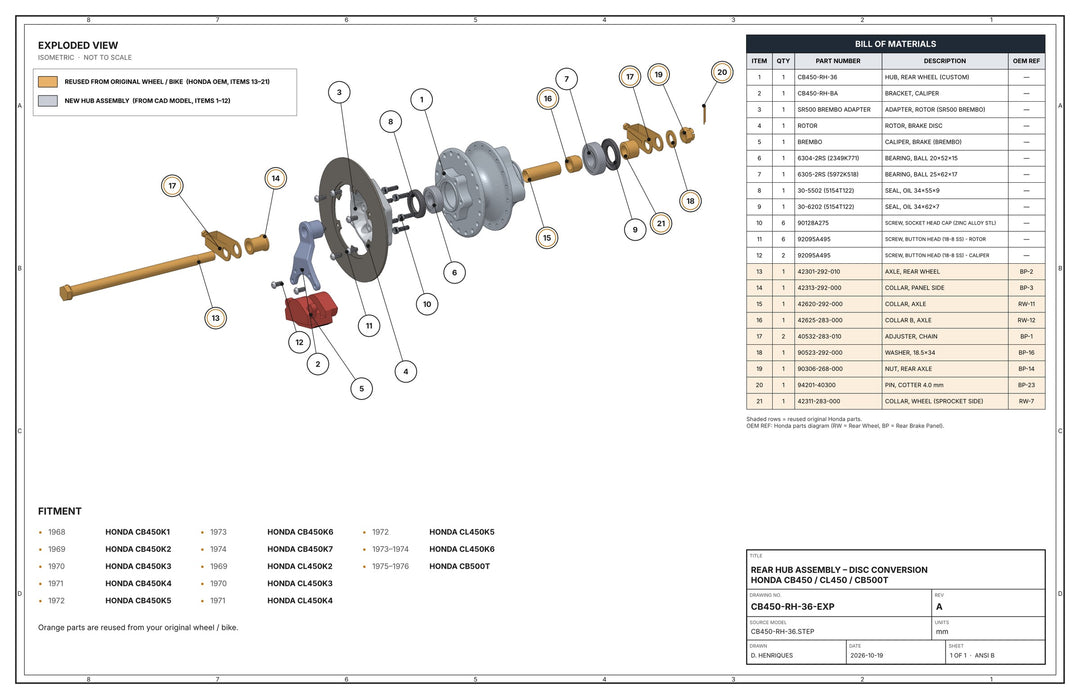Click the orange 'Reused from original wheel' legend swatch
Image resolution: width=1080 pixels, height=699 pixels.
point(48,81)
